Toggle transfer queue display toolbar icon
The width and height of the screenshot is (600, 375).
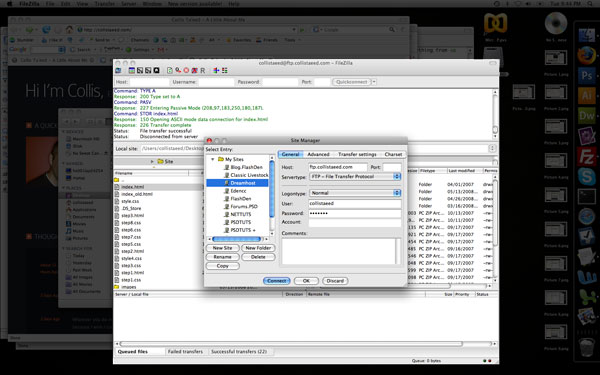pos(156,70)
